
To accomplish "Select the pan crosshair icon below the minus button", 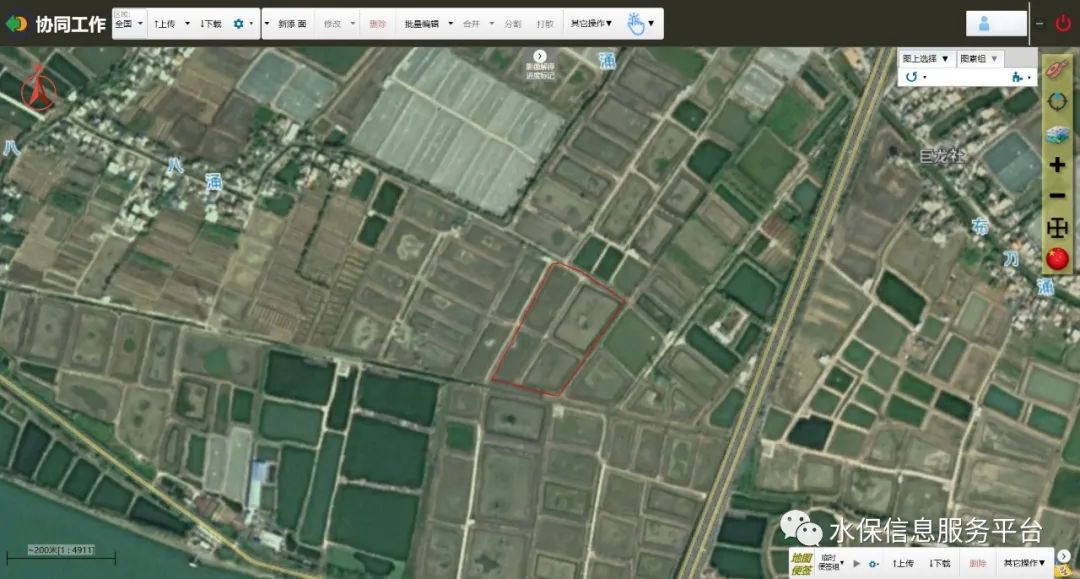I will pyautogui.click(x=1057, y=228).
